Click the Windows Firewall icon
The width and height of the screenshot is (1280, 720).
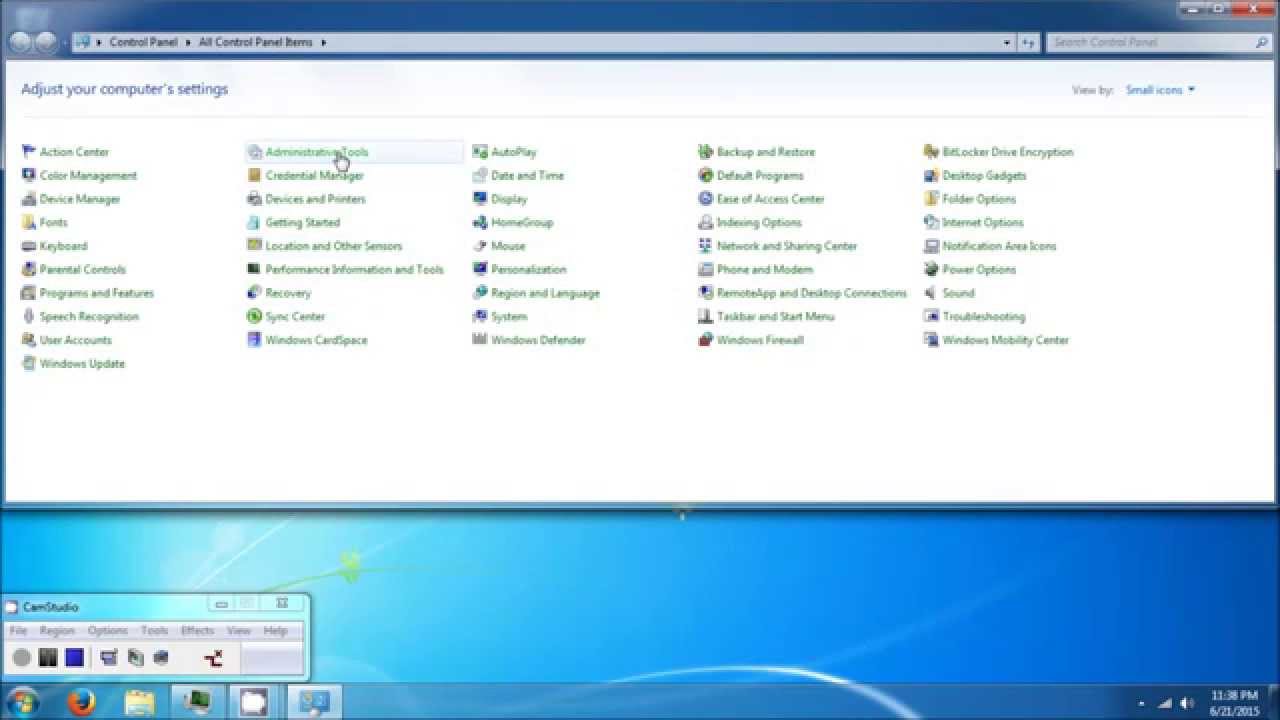point(706,340)
